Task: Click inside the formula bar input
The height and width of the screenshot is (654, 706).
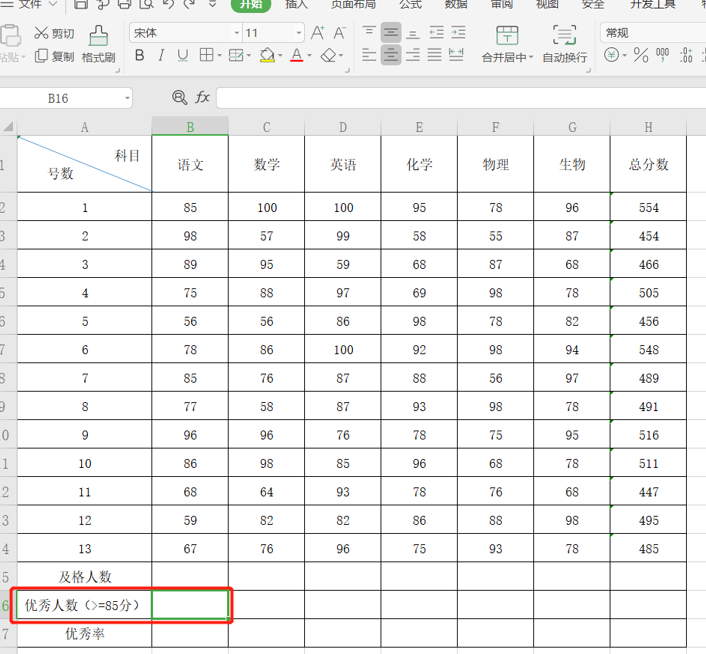Action: tap(461, 98)
